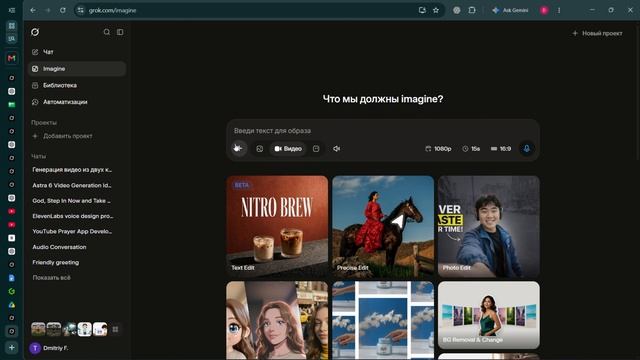The image size is (640, 360).
Task: Open the 1080p resolution dropdown
Action: (x=438, y=149)
